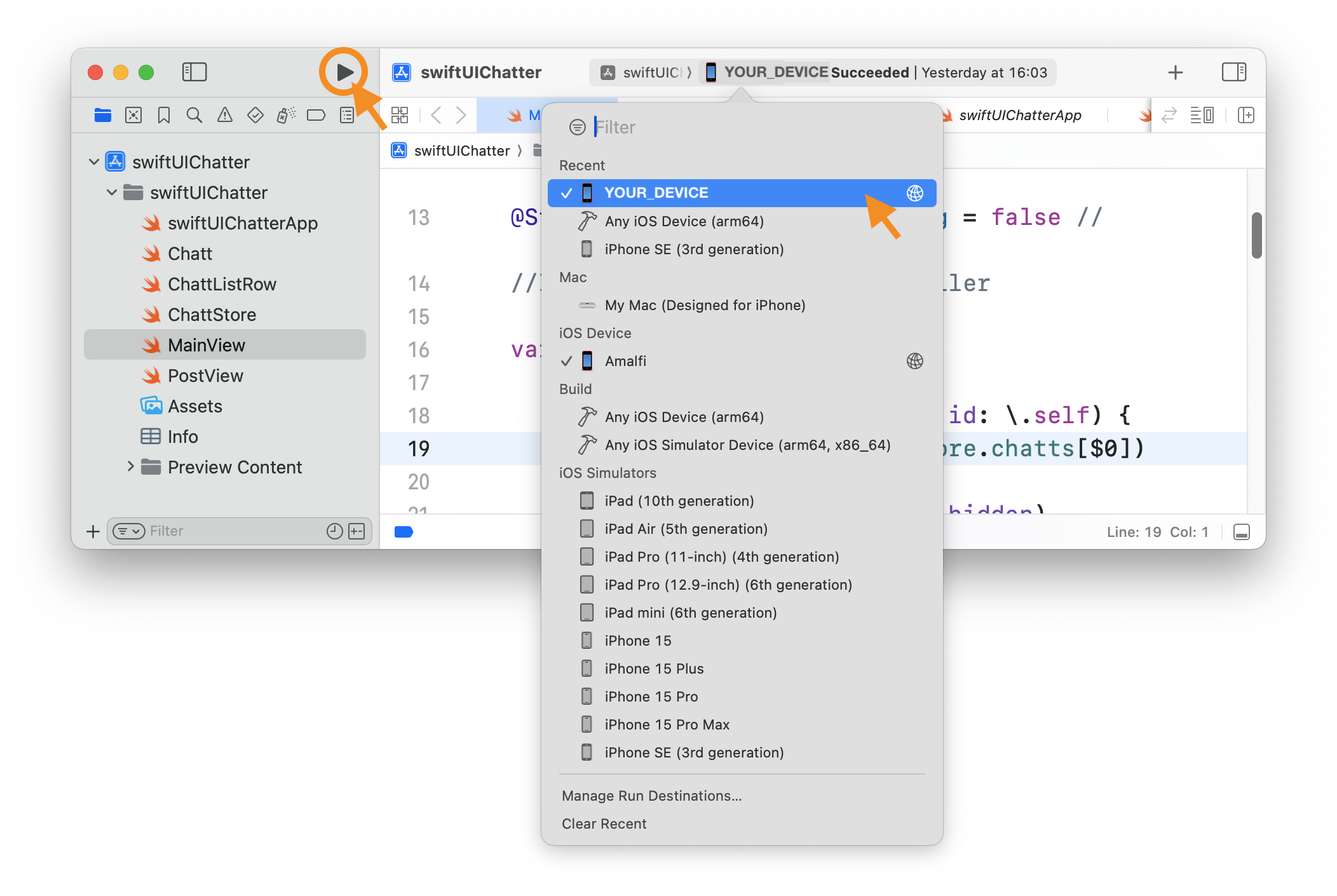Click the Run play button
Viewport: 1337px width, 896px height.
[344, 72]
